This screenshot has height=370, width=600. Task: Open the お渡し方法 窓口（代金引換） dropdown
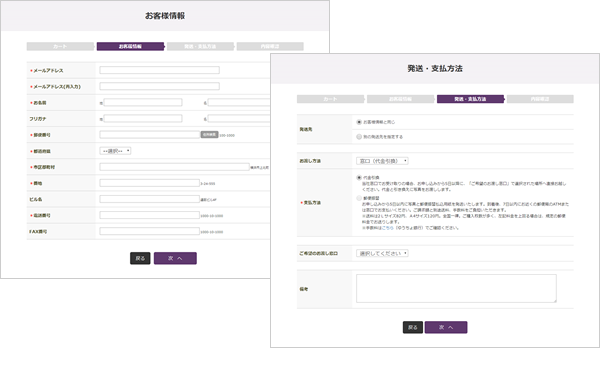click(382, 161)
